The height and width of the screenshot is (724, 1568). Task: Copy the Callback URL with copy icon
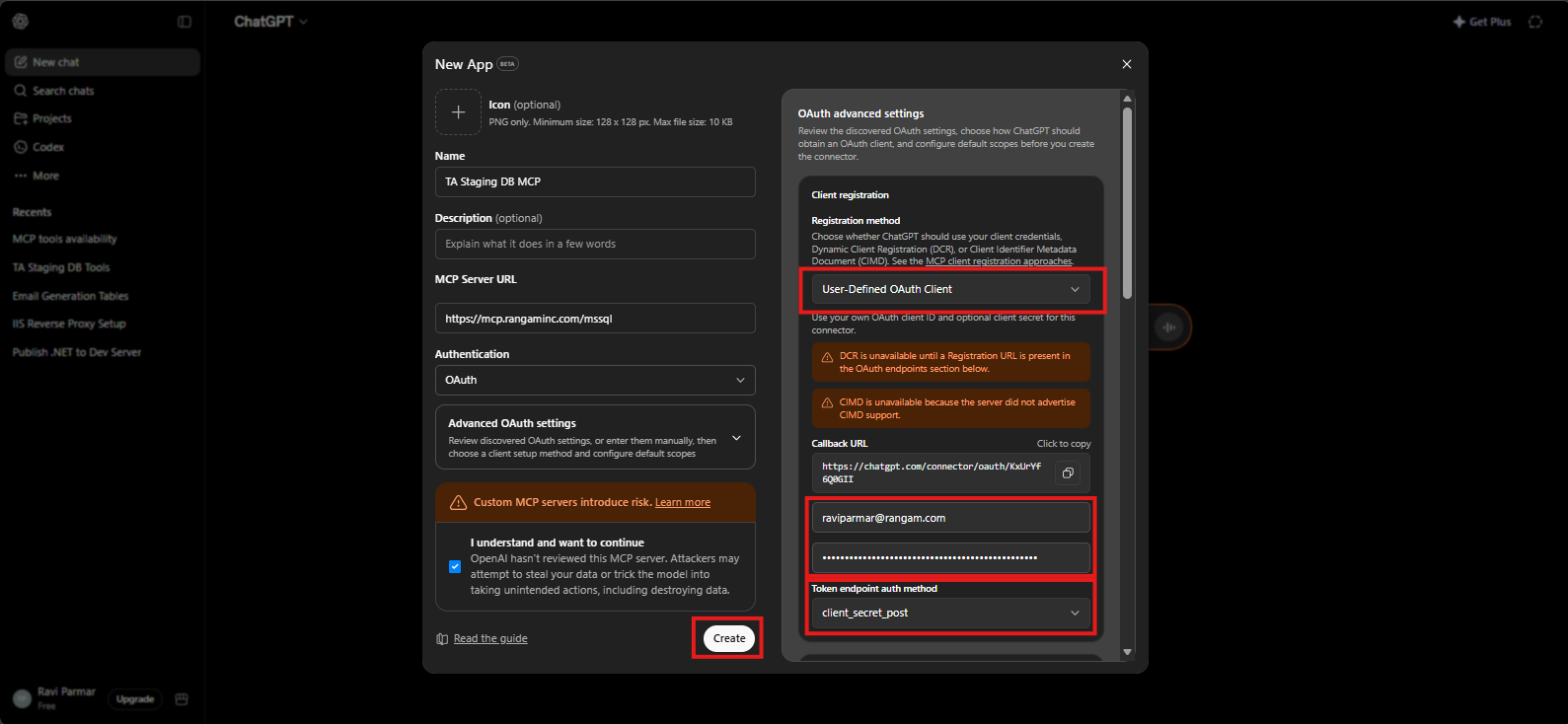click(x=1068, y=473)
